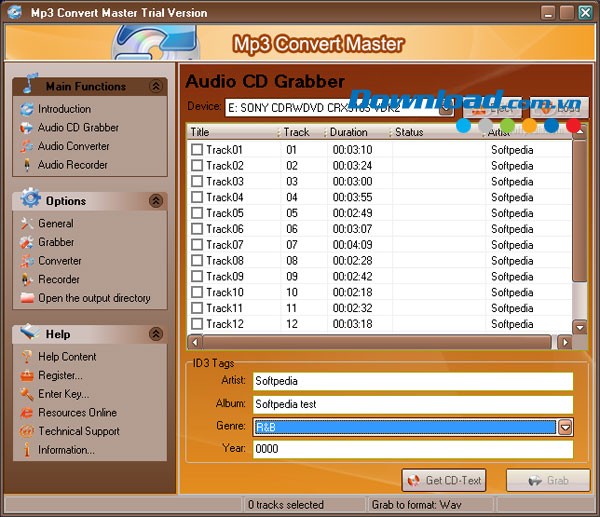Viewport: 600px width, 517px height.
Task: Collapse the Main Functions panel
Action: pyautogui.click(x=155, y=87)
